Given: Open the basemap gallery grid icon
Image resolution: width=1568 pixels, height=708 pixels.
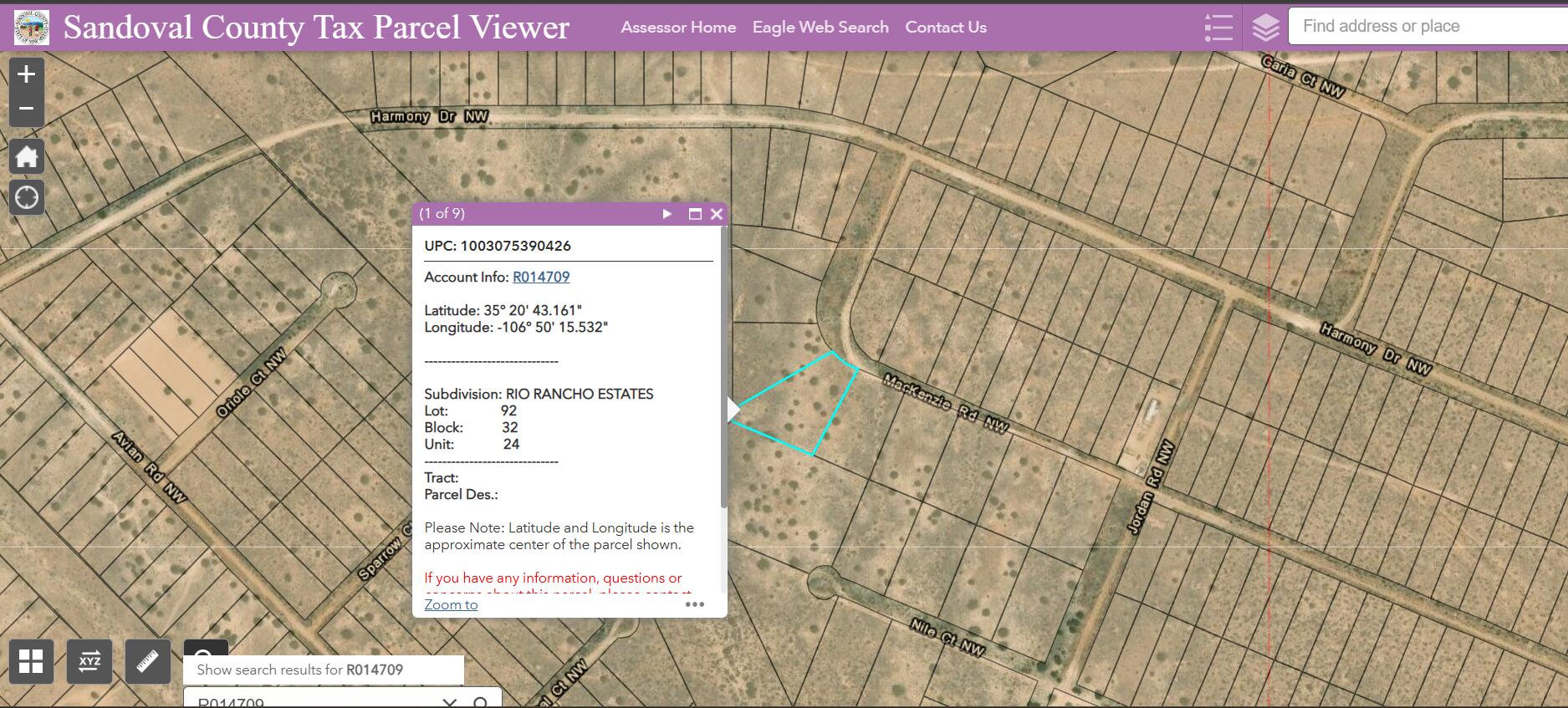Looking at the screenshot, I should 31,661.
